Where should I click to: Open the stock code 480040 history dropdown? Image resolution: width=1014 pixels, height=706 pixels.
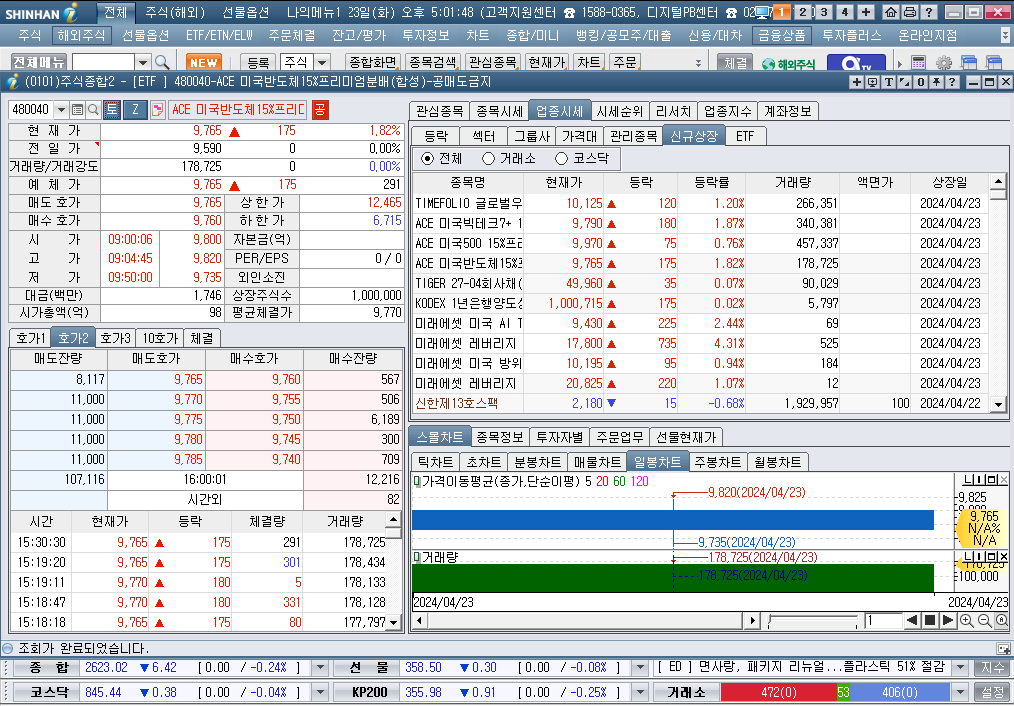click(x=61, y=110)
